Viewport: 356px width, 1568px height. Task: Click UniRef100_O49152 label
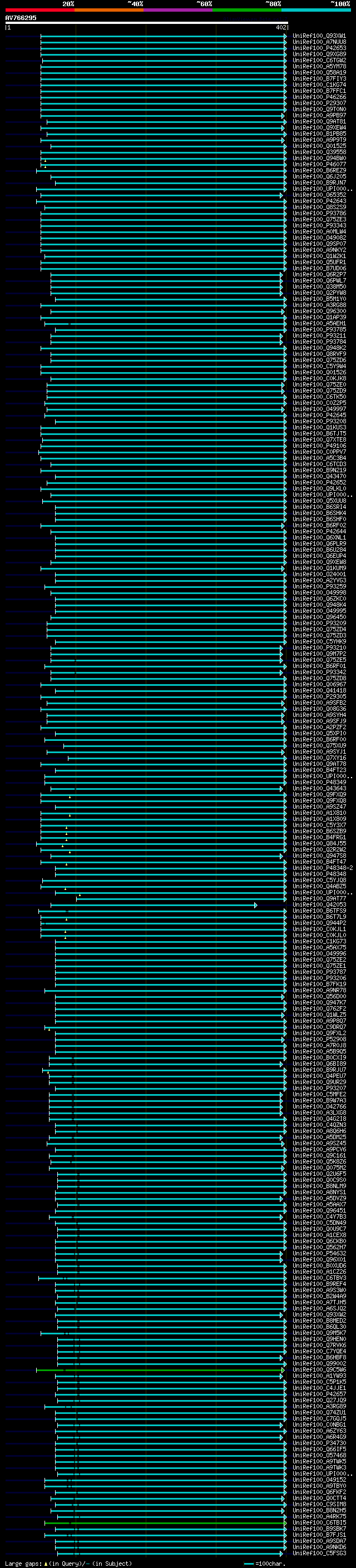tap(319, 1480)
